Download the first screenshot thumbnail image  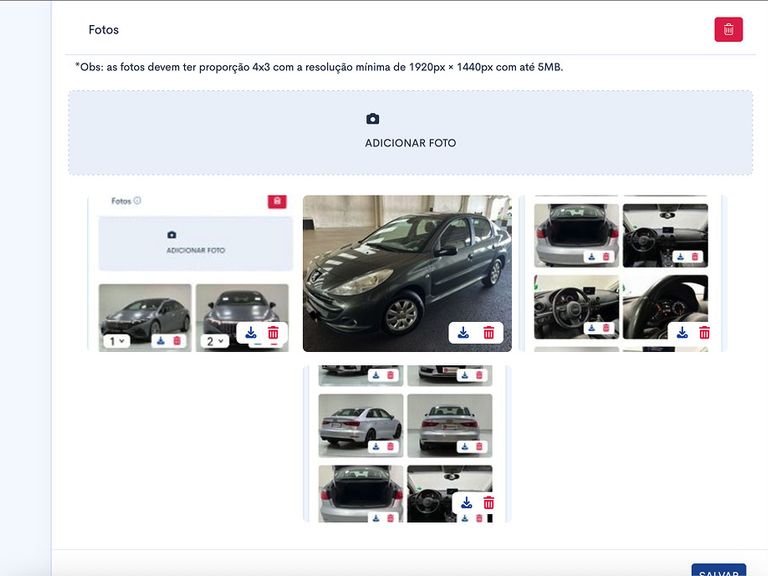click(x=251, y=333)
